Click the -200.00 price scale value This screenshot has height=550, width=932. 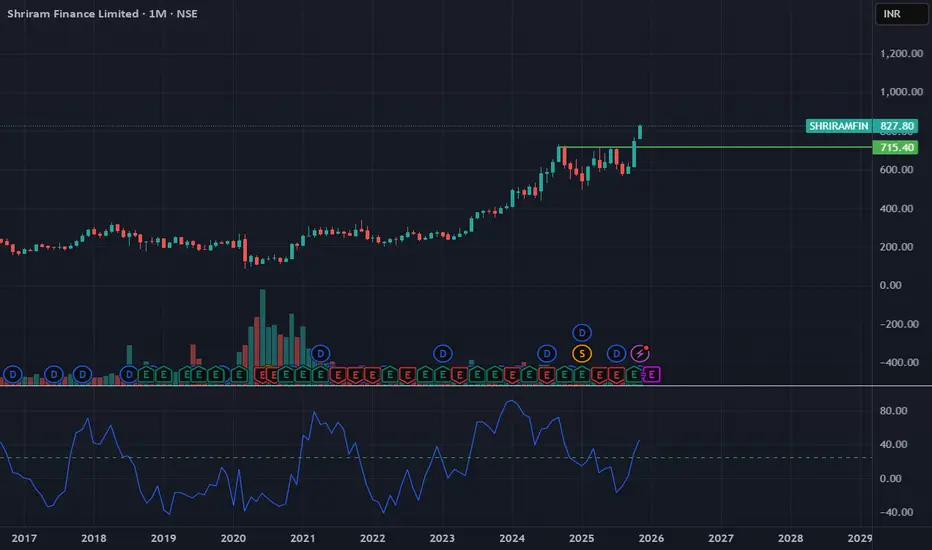tap(899, 324)
